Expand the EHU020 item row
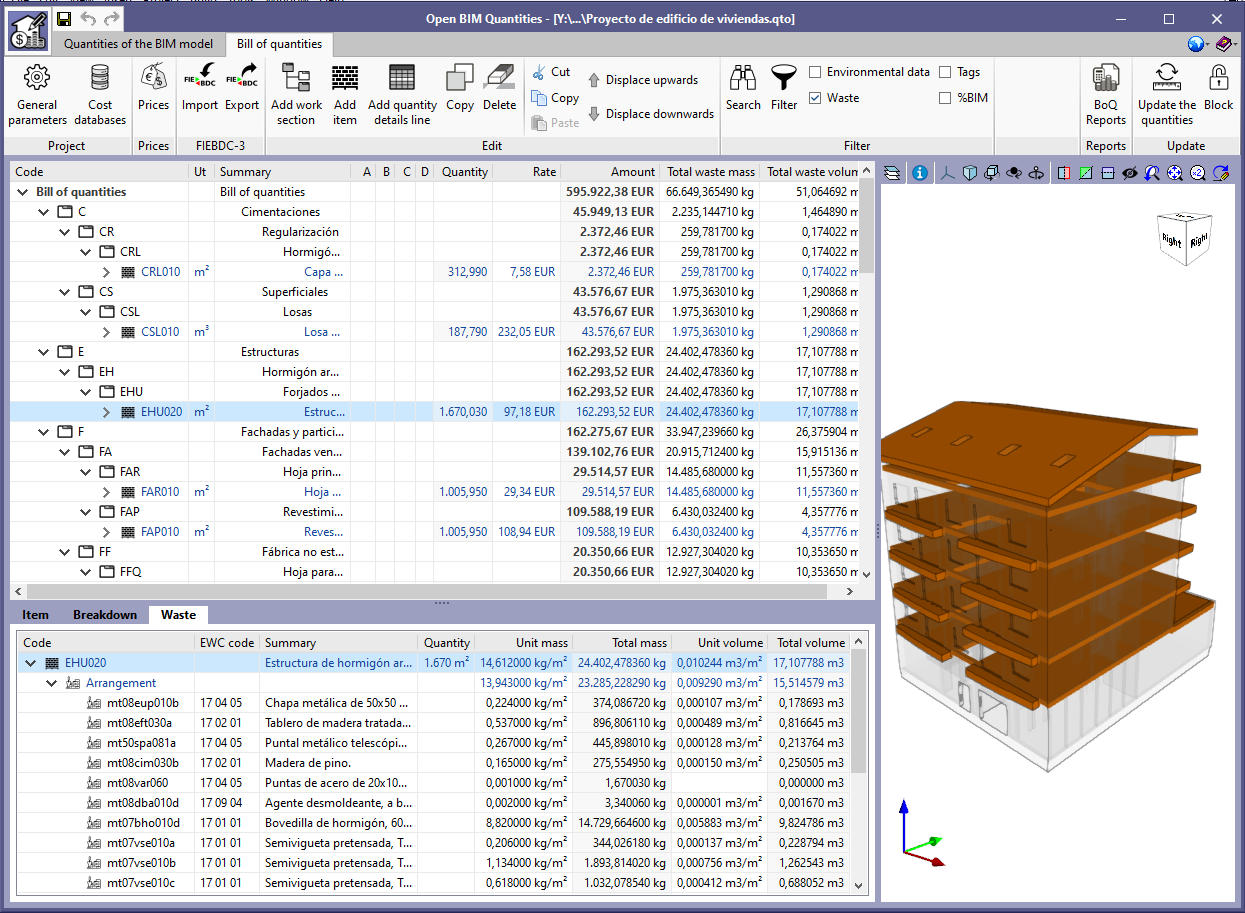 (x=106, y=412)
